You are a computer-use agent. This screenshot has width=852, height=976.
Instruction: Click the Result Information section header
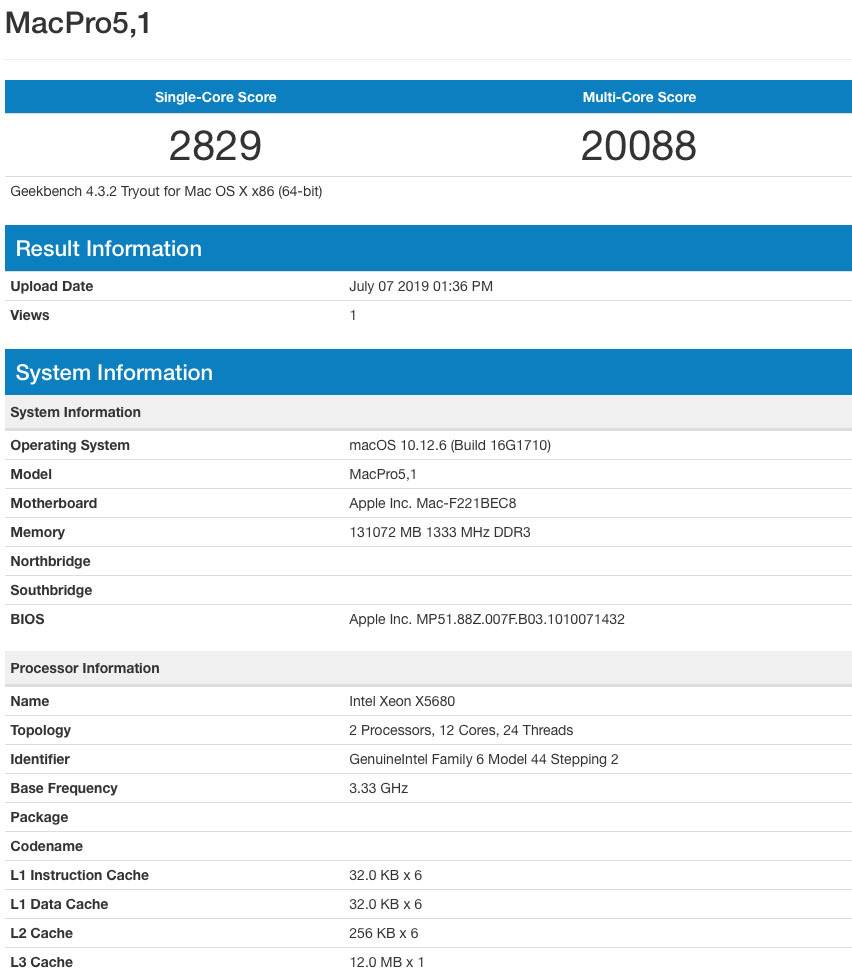tap(428, 248)
